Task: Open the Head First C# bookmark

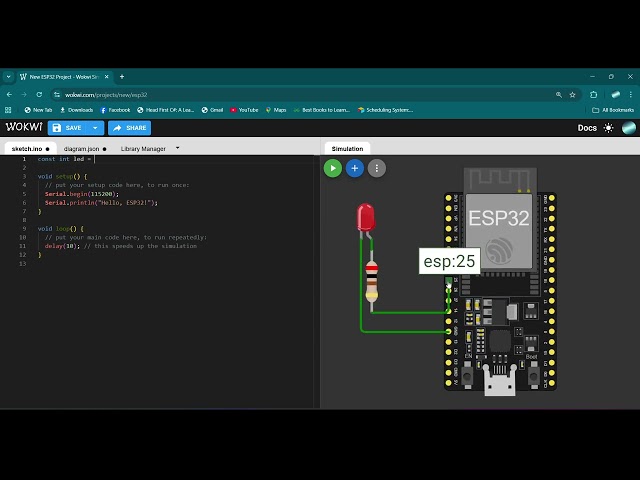Action: point(165,110)
